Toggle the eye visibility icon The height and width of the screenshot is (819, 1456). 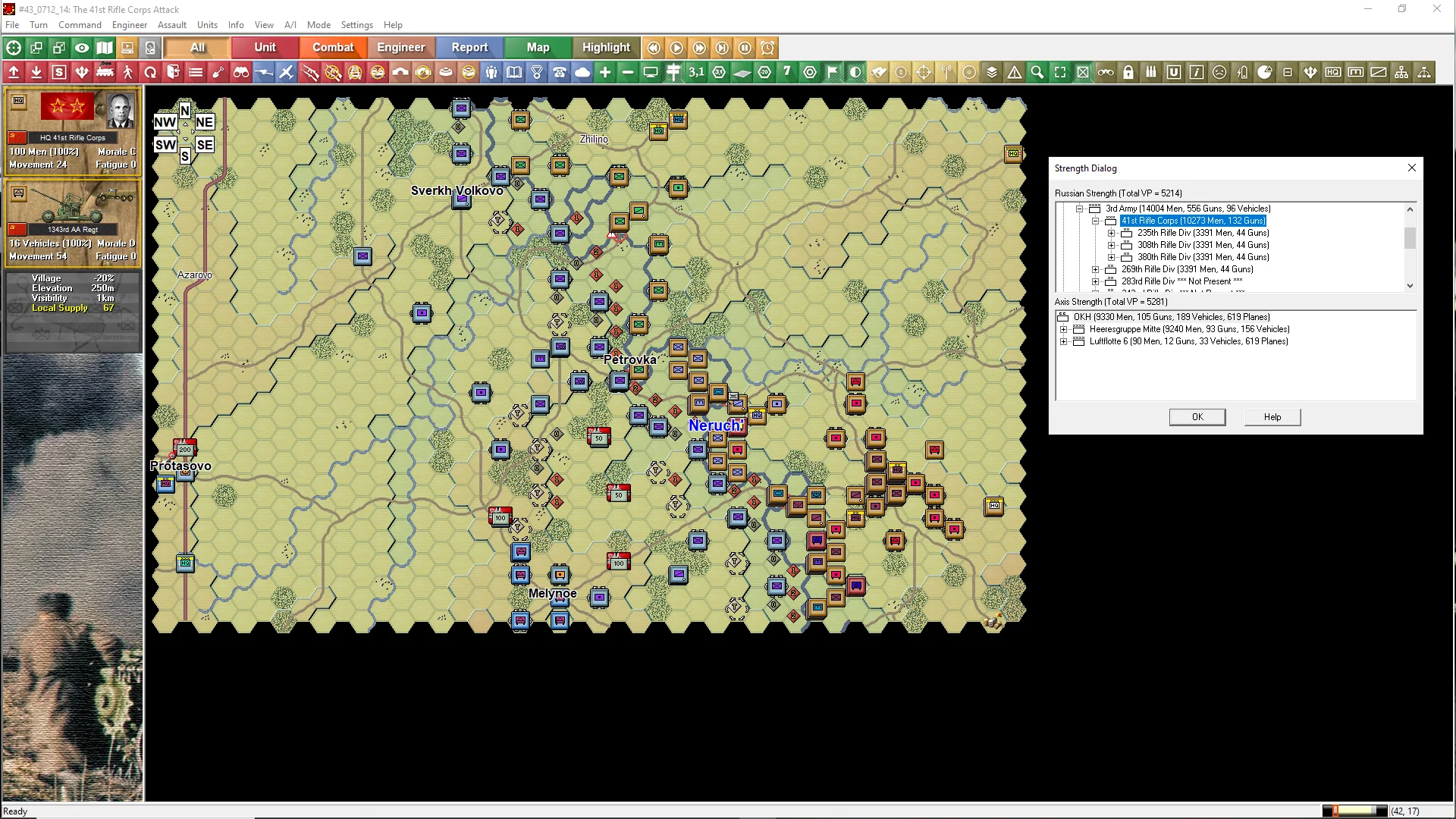(82, 48)
